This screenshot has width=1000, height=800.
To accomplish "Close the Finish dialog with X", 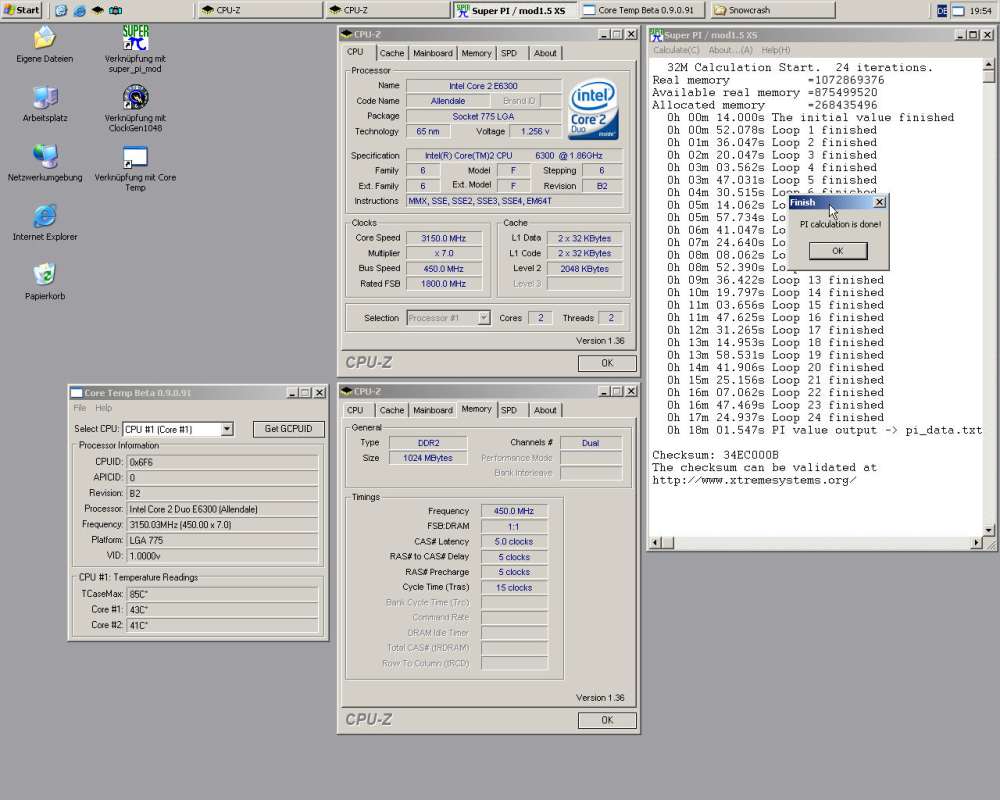I will [879, 202].
